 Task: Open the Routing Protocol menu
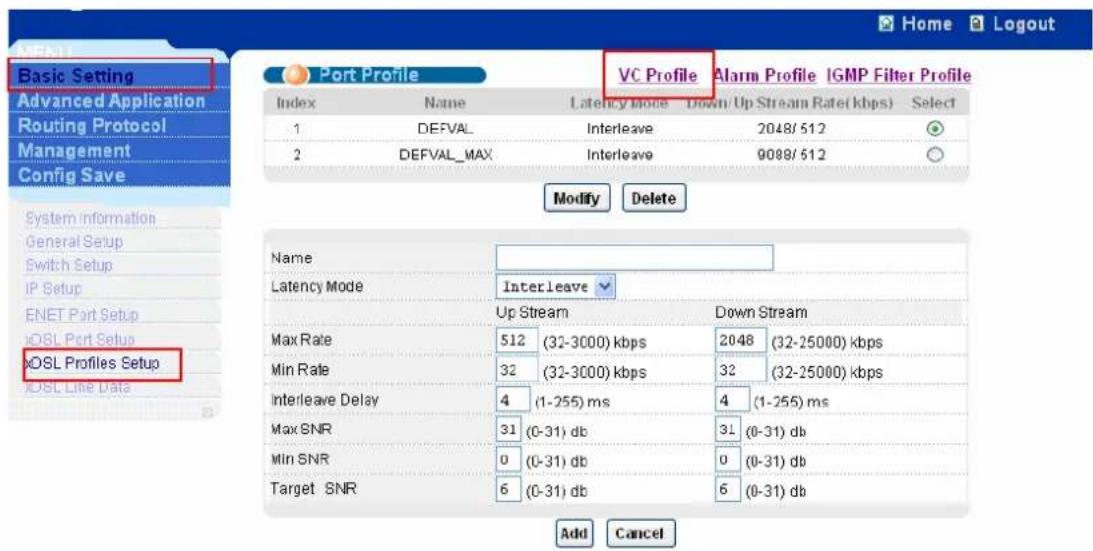click(x=92, y=126)
